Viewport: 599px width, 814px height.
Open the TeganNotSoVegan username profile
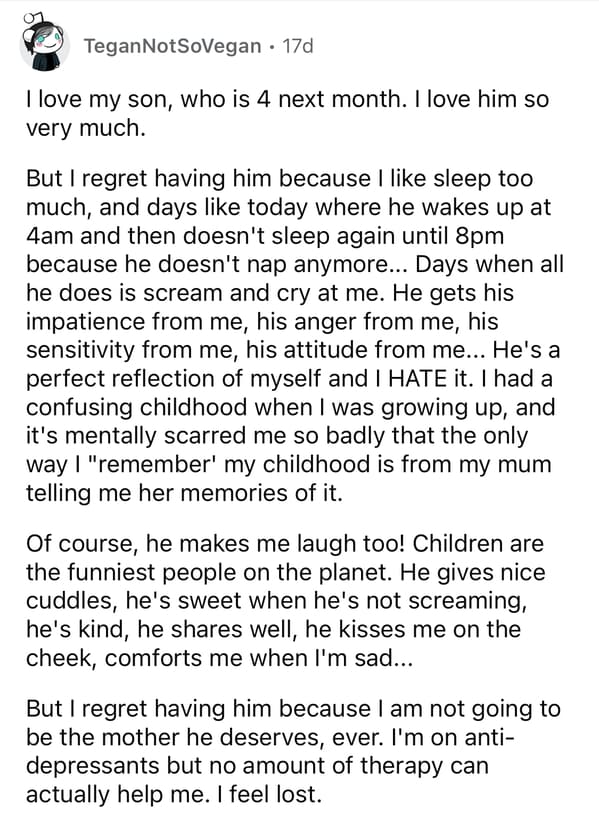pos(172,46)
